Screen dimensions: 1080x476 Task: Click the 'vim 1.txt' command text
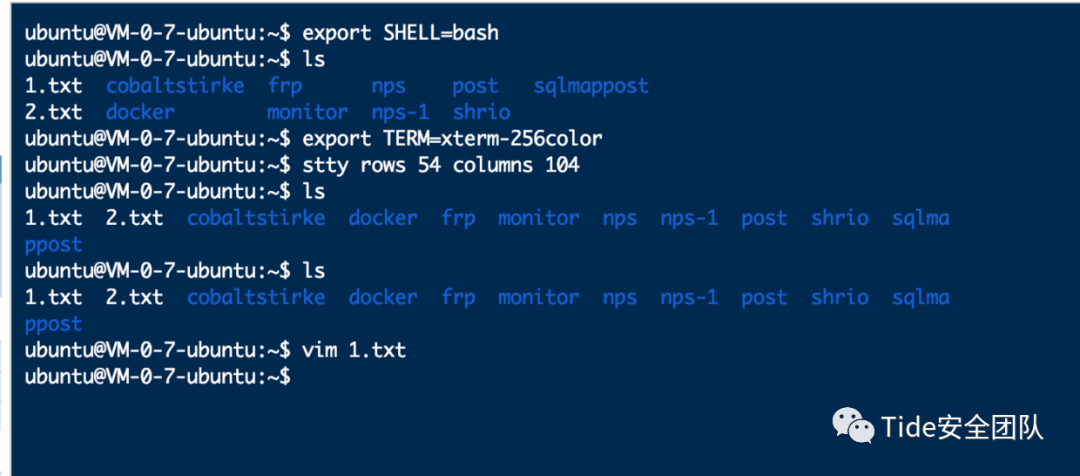point(354,351)
